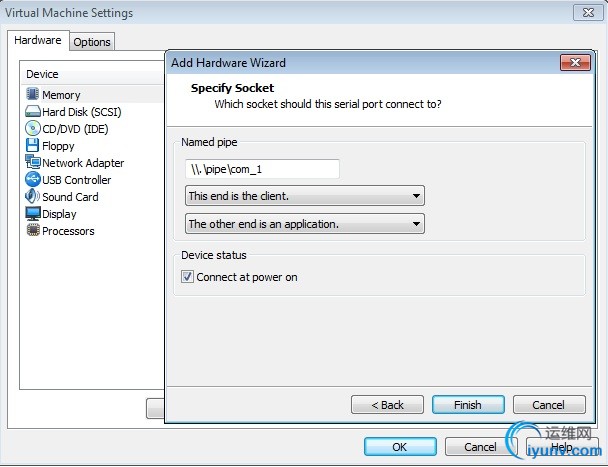Click Help in Virtual Machine Settings
608x467 pixels.
pyautogui.click(x=562, y=447)
